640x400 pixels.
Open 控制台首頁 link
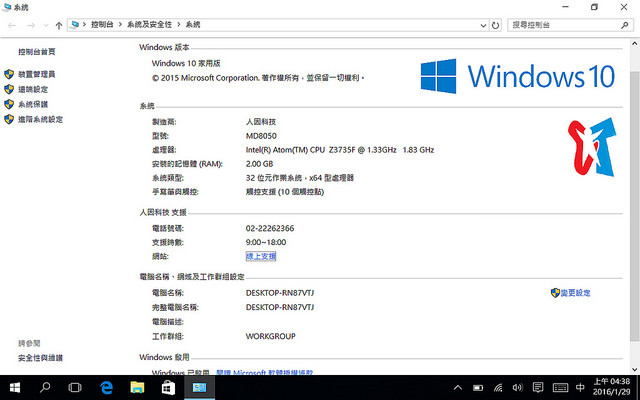click(37, 51)
